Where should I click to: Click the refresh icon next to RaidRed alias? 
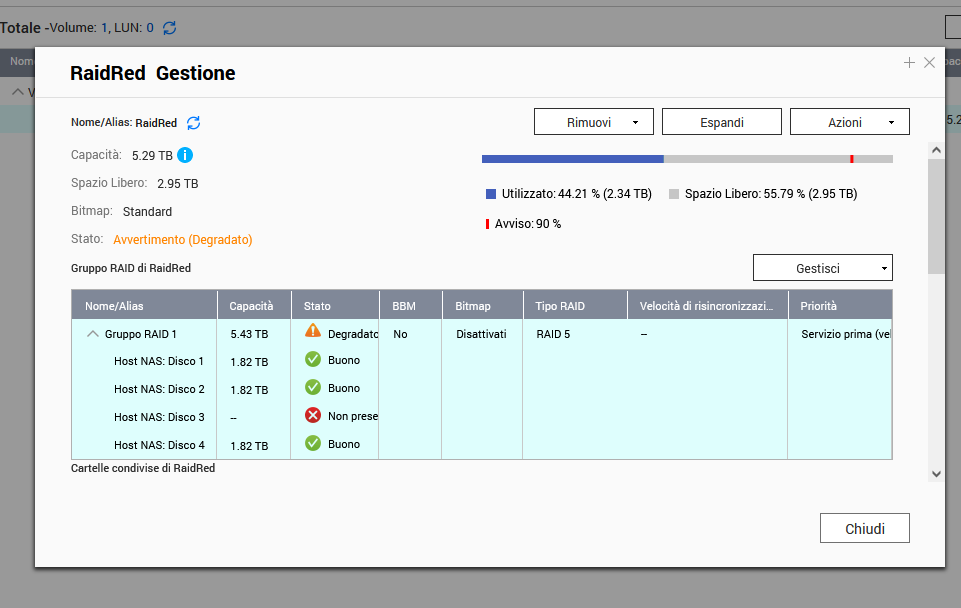click(x=194, y=123)
